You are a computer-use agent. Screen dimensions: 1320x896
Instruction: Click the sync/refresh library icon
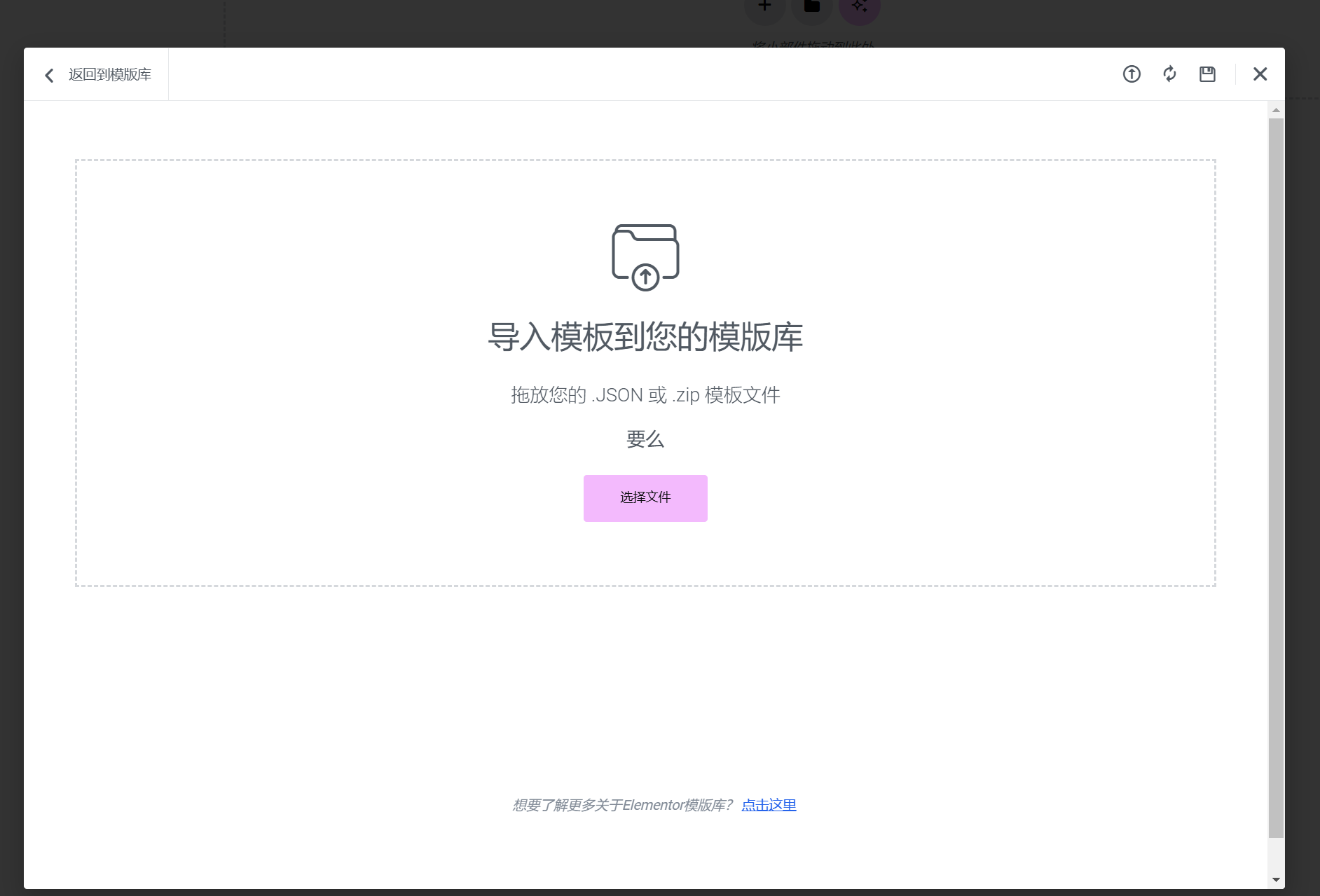(x=1169, y=74)
